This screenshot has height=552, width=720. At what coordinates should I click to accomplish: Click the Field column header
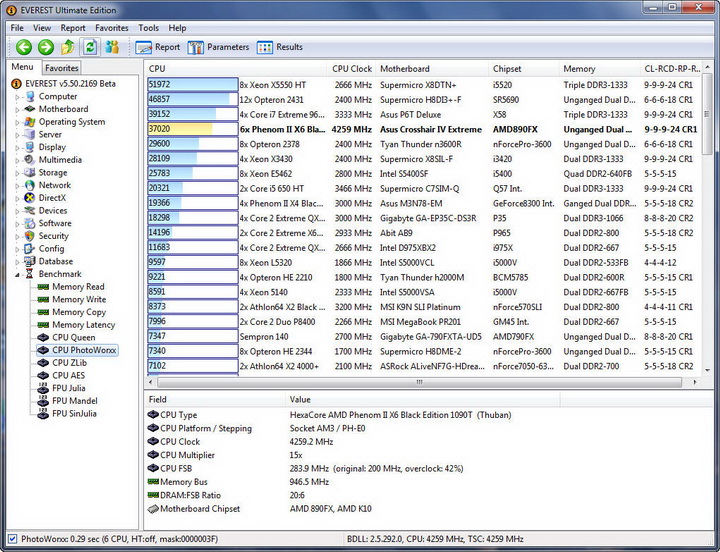tap(215, 400)
